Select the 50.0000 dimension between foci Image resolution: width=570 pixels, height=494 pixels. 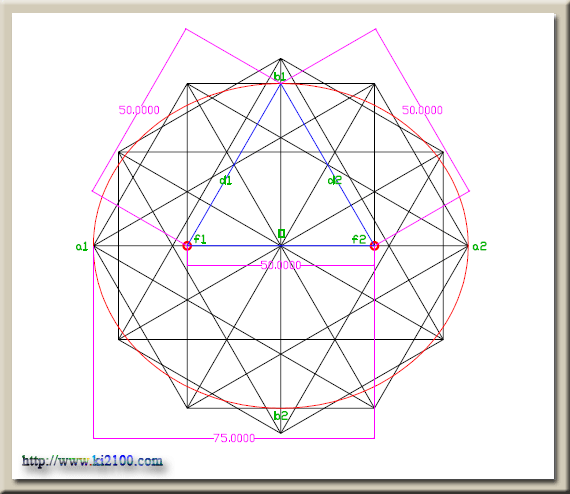pos(281,265)
